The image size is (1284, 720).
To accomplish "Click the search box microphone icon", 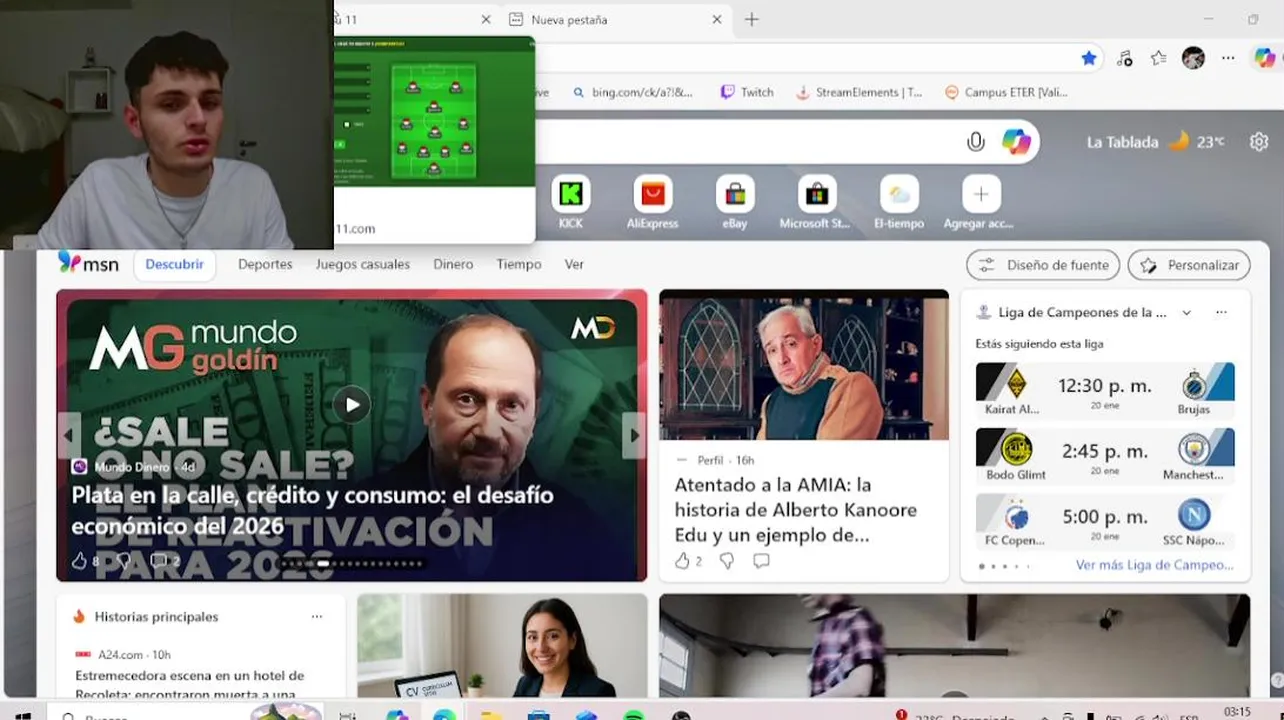I will tap(976, 142).
